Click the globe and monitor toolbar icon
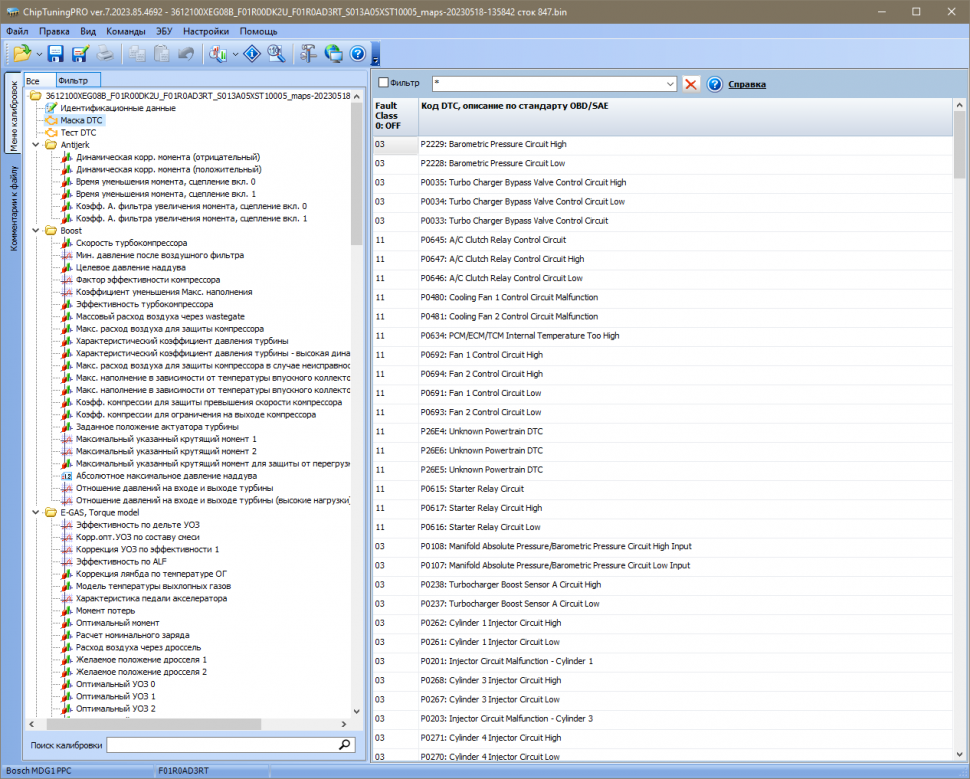The image size is (970, 779). click(x=333, y=54)
